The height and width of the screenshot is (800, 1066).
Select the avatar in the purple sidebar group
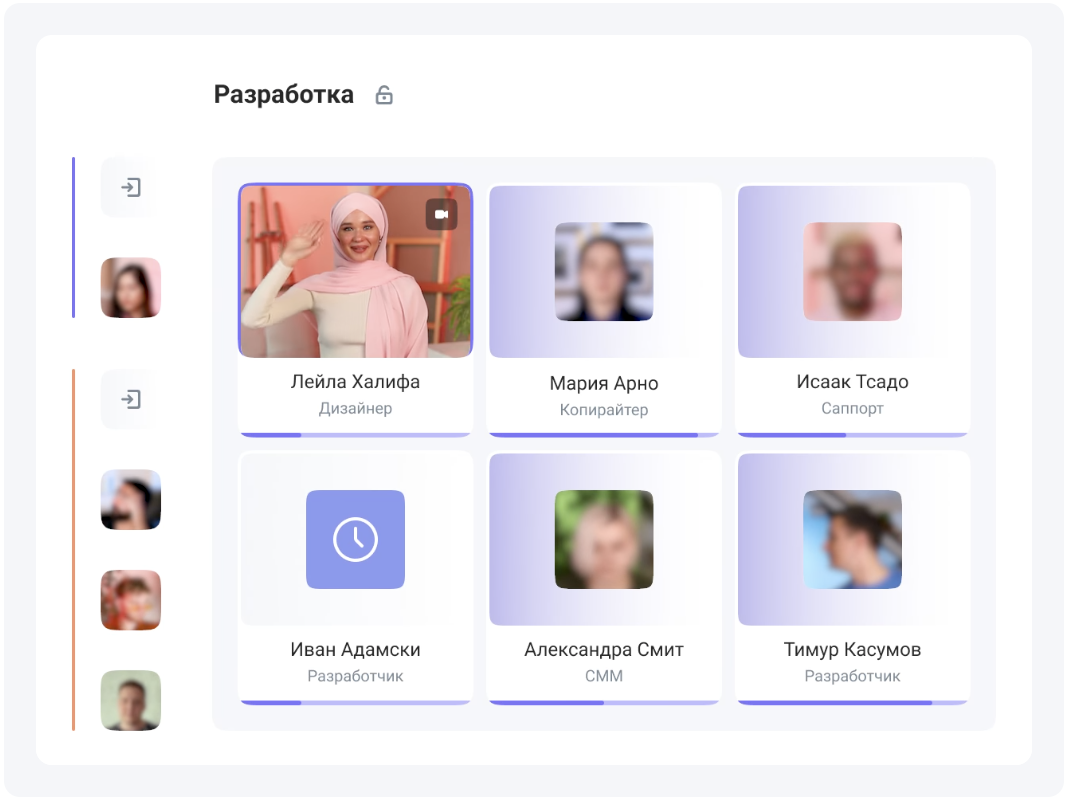click(131, 288)
